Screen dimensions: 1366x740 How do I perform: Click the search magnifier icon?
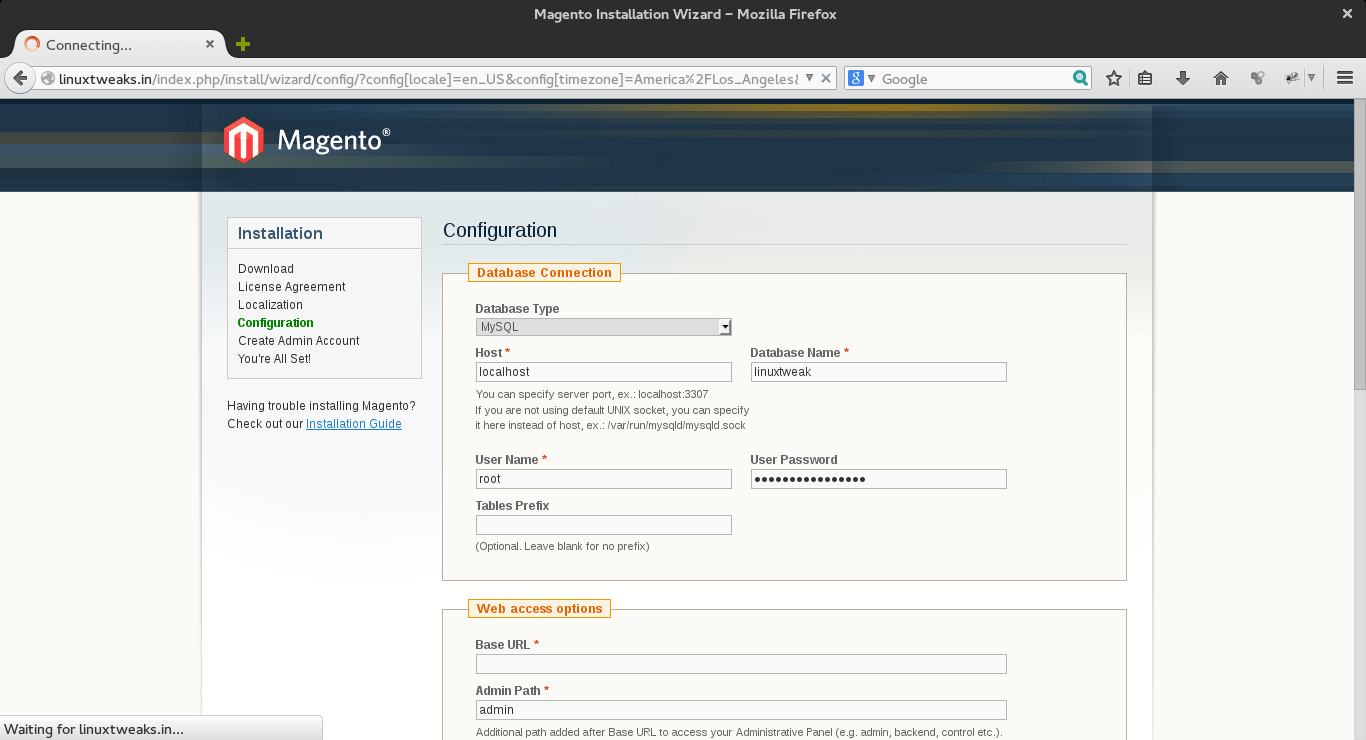1080,78
